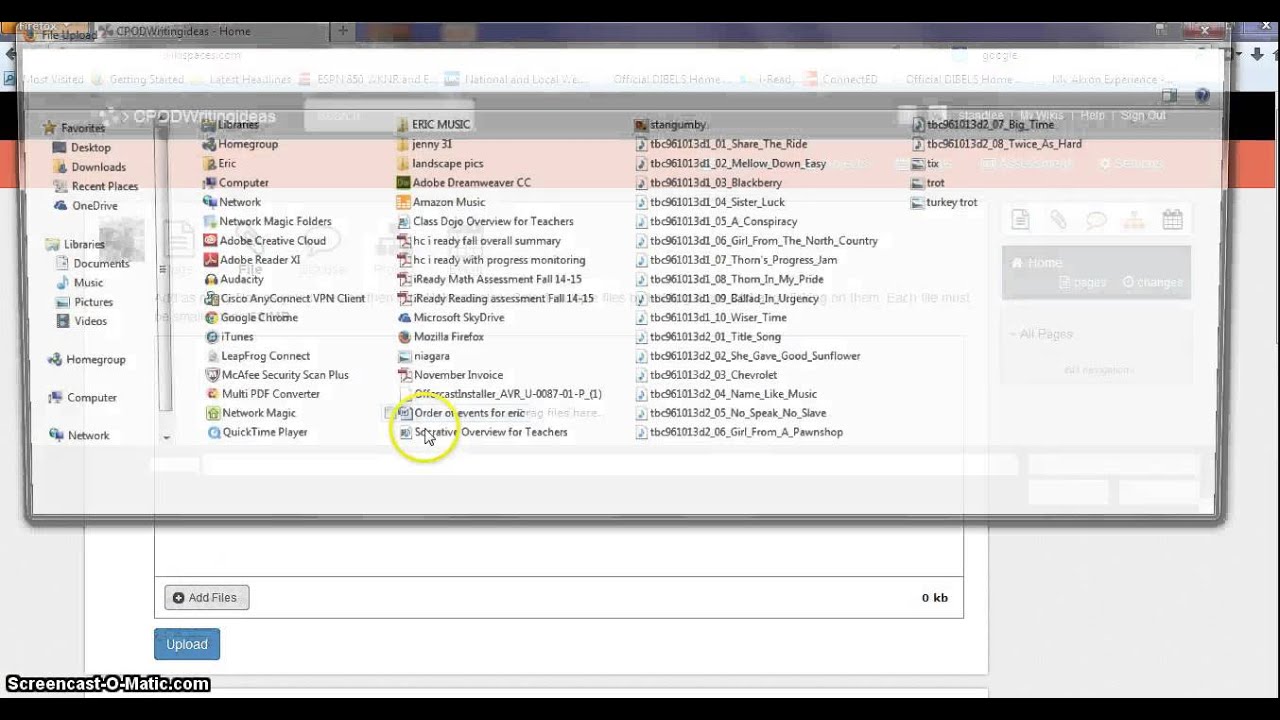Select the Homegroup item in file list
The image size is (1280, 720).
pos(240,144)
